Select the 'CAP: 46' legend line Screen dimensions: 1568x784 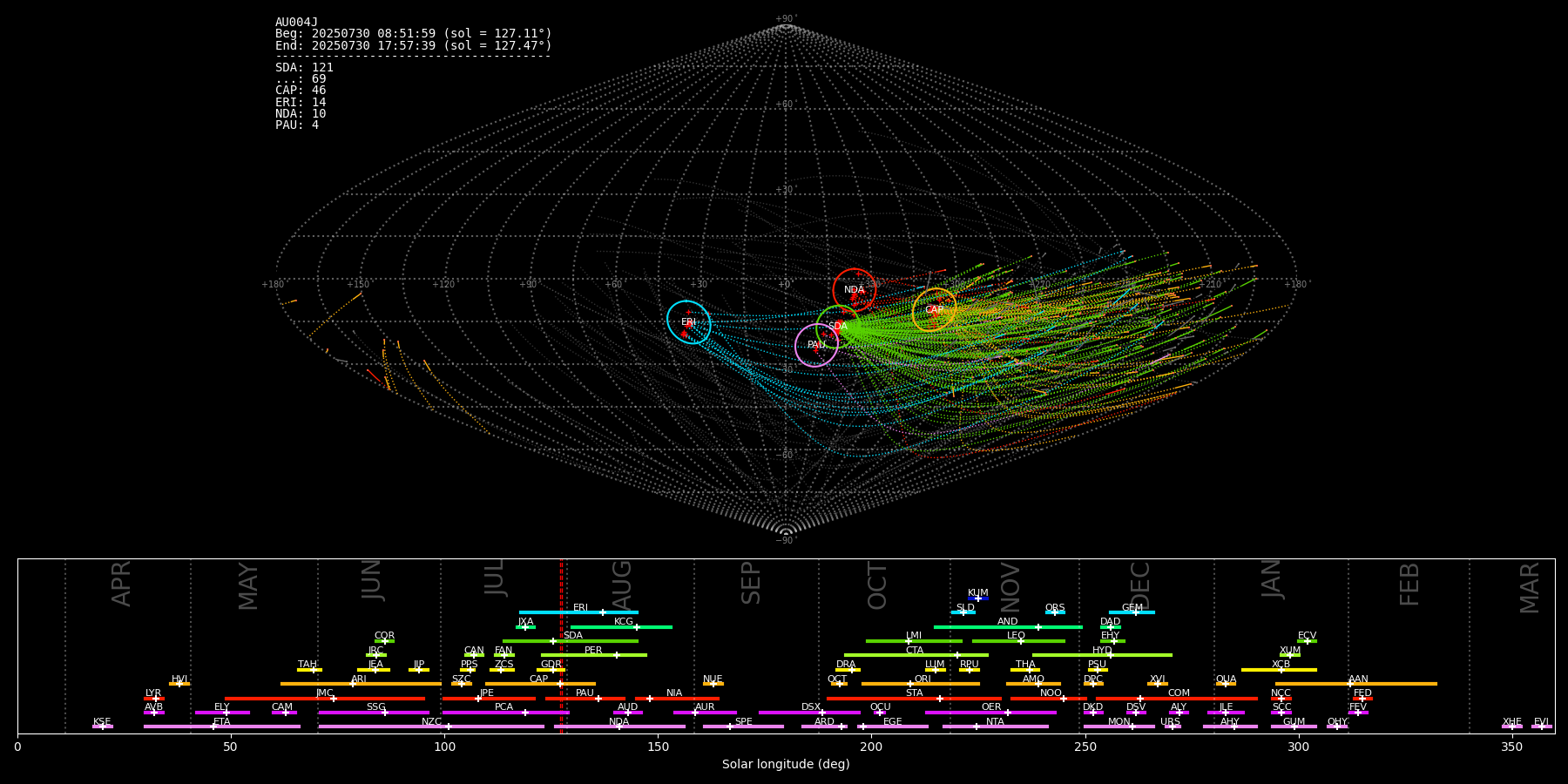(x=301, y=91)
